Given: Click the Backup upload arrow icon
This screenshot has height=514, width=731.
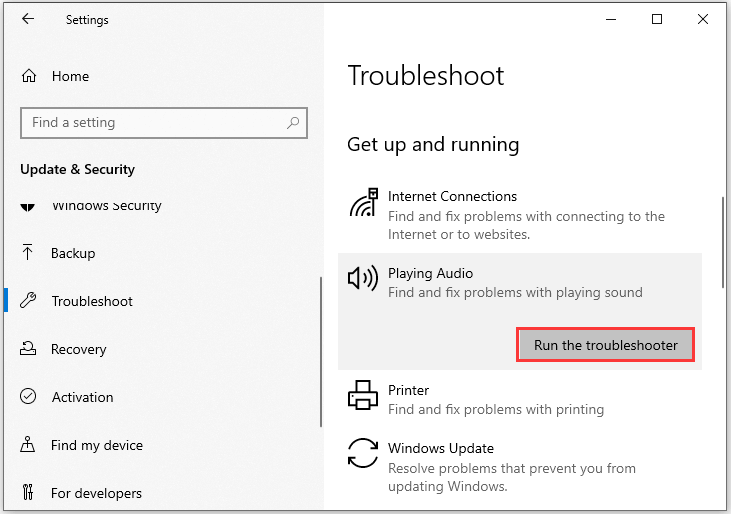Looking at the screenshot, I should coord(28,252).
